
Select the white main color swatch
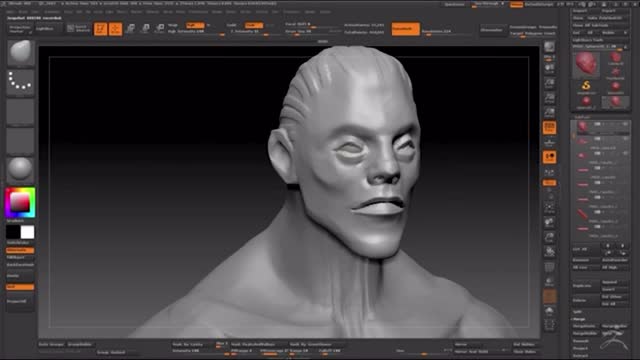click(x=27, y=232)
